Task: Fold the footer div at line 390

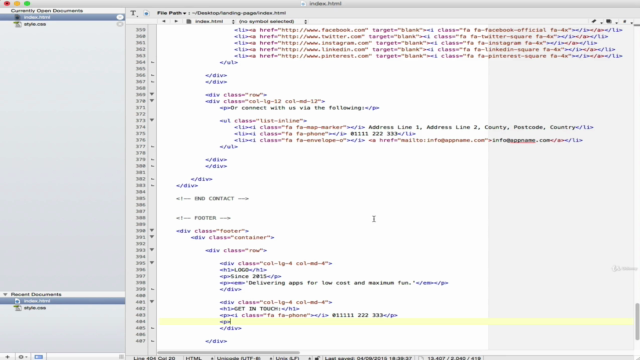Action: point(152,231)
